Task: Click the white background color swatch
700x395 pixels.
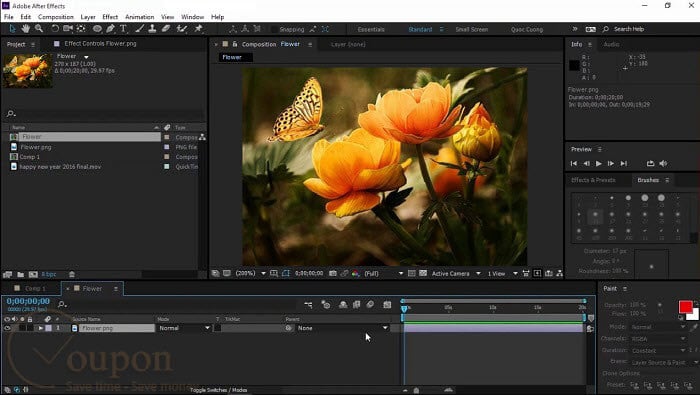Action: click(x=694, y=316)
